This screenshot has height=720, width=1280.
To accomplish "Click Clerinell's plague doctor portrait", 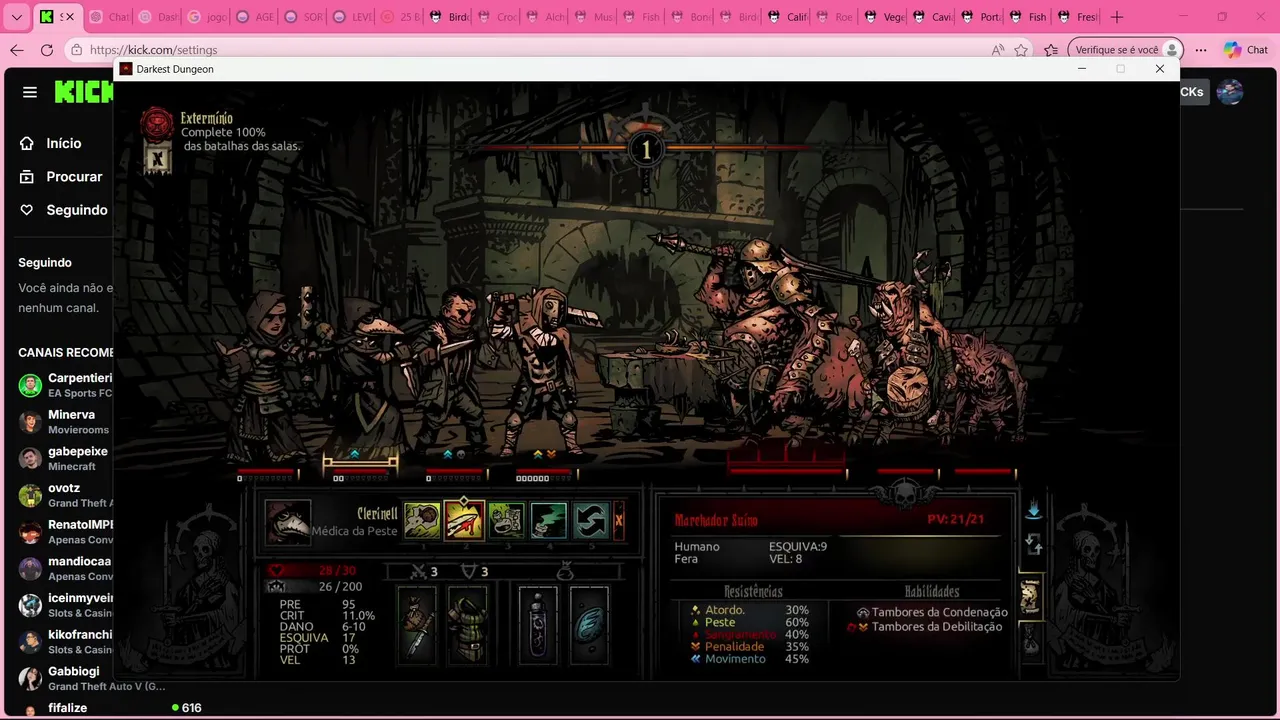I will coord(288,521).
